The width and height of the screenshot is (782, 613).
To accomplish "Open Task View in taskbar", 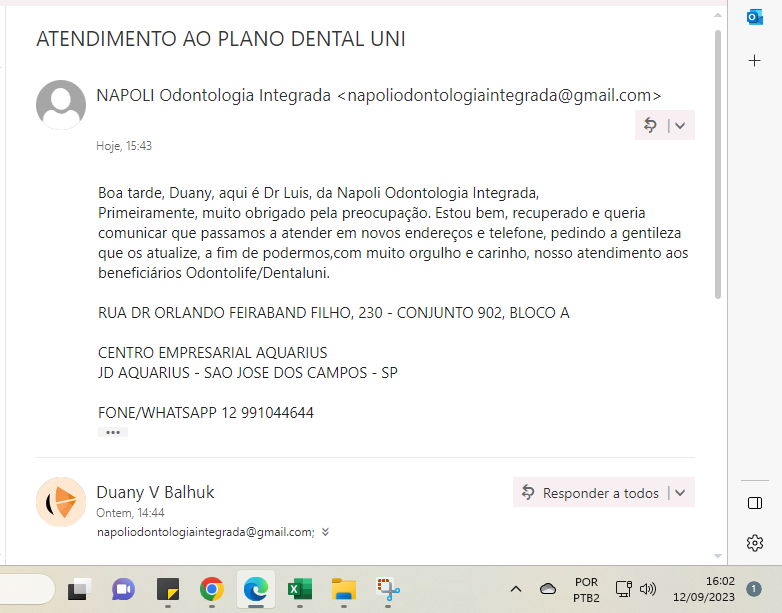I will [79, 590].
